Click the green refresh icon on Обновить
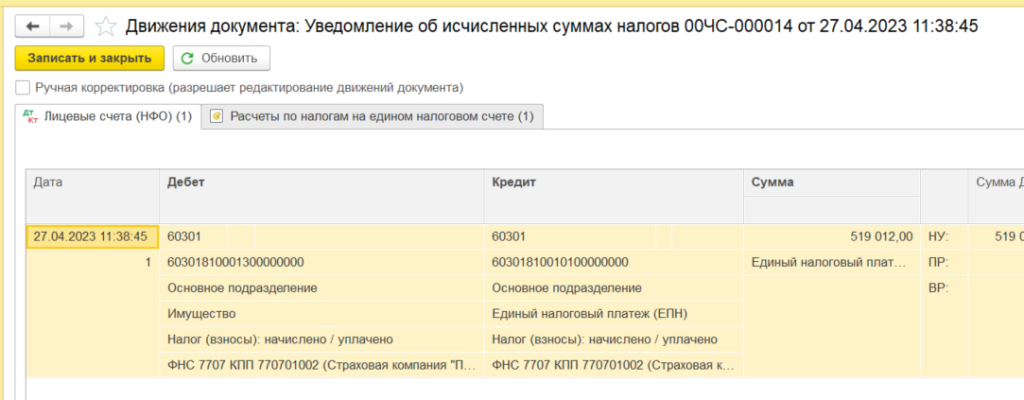This screenshot has width=1024, height=400. coord(188,58)
